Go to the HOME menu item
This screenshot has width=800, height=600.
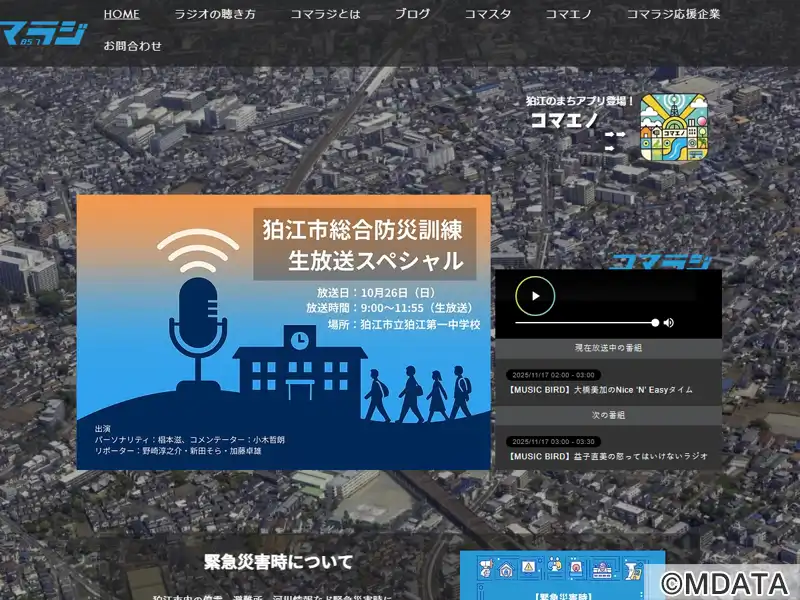pyautogui.click(x=122, y=14)
